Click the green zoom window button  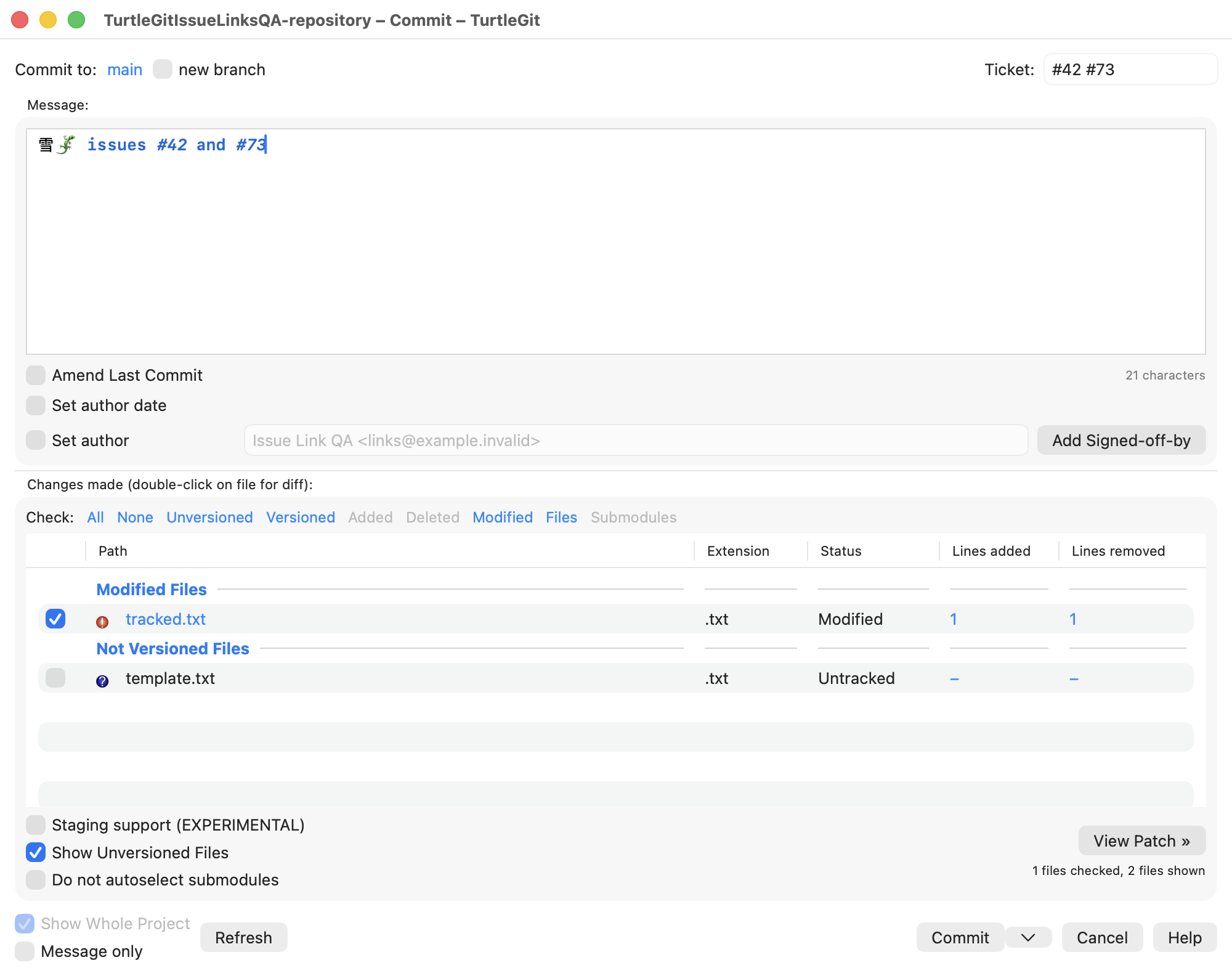[76, 20]
